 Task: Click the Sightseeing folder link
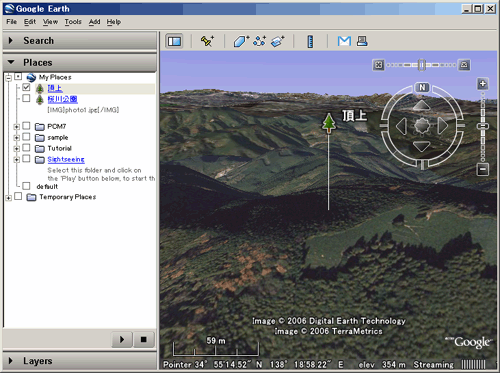click(x=66, y=159)
